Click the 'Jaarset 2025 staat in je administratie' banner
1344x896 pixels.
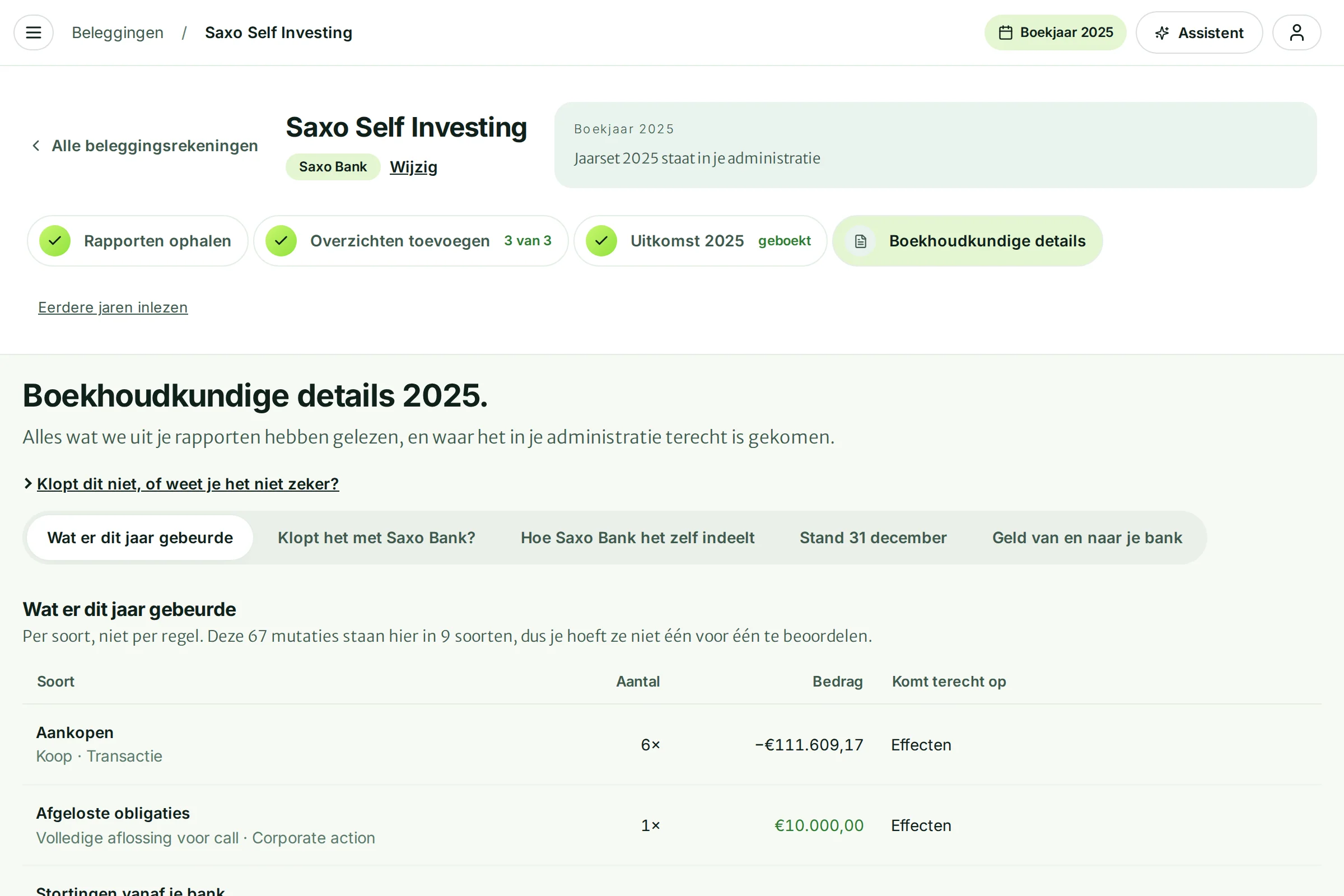[x=935, y=145]
